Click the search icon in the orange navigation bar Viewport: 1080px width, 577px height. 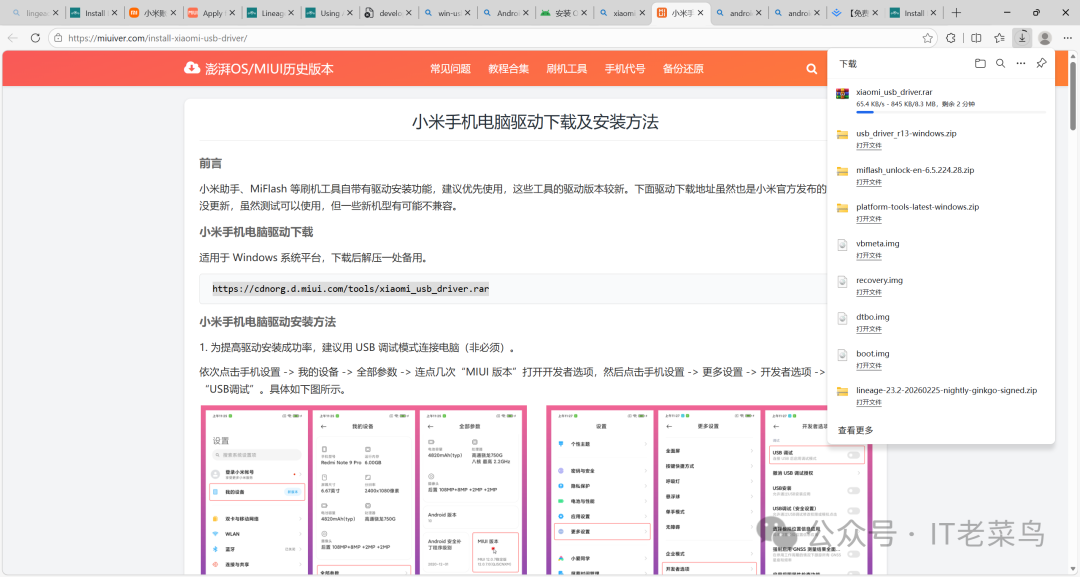click(811, 68)
